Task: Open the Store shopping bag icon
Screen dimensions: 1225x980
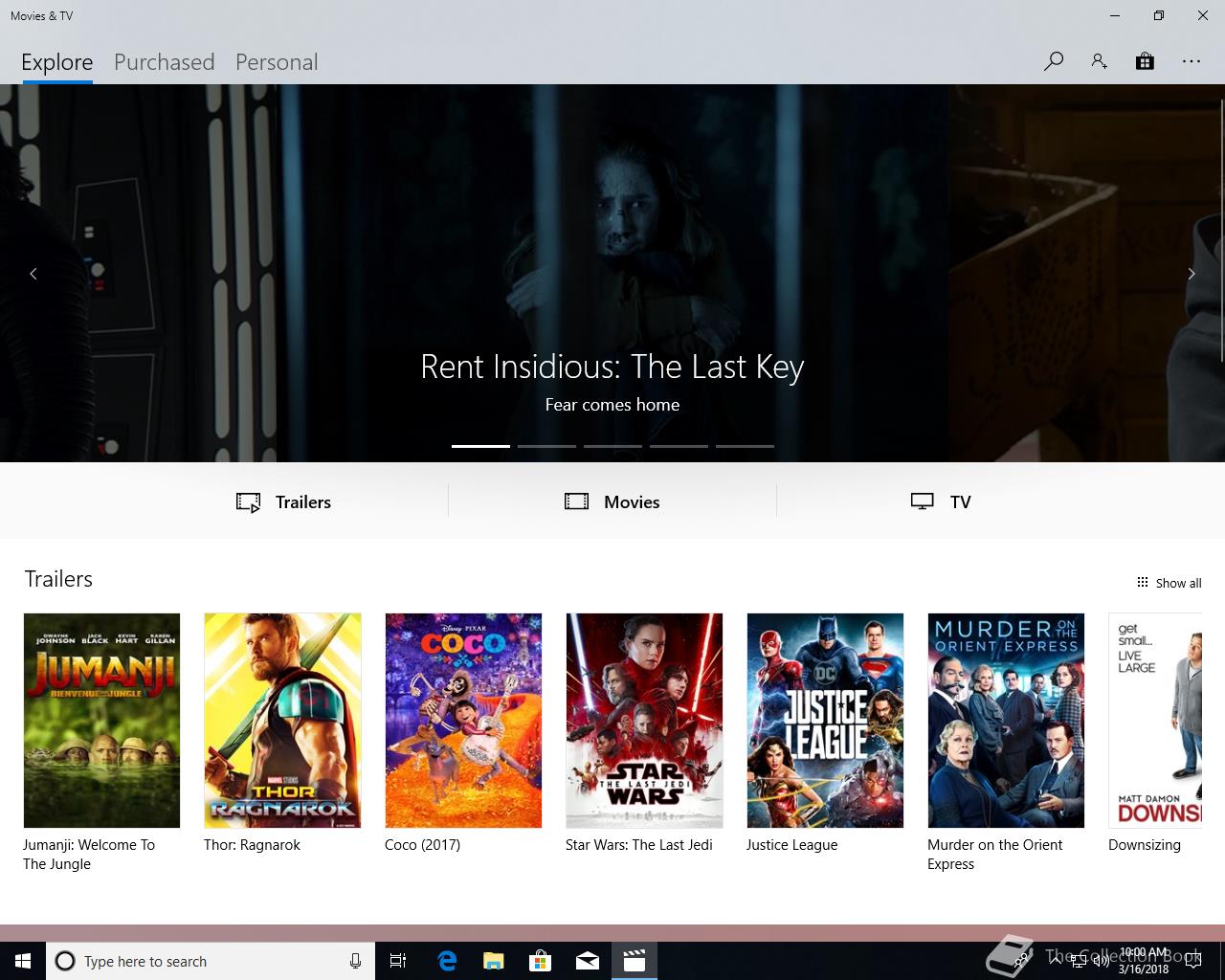Action: [1145, 61]
